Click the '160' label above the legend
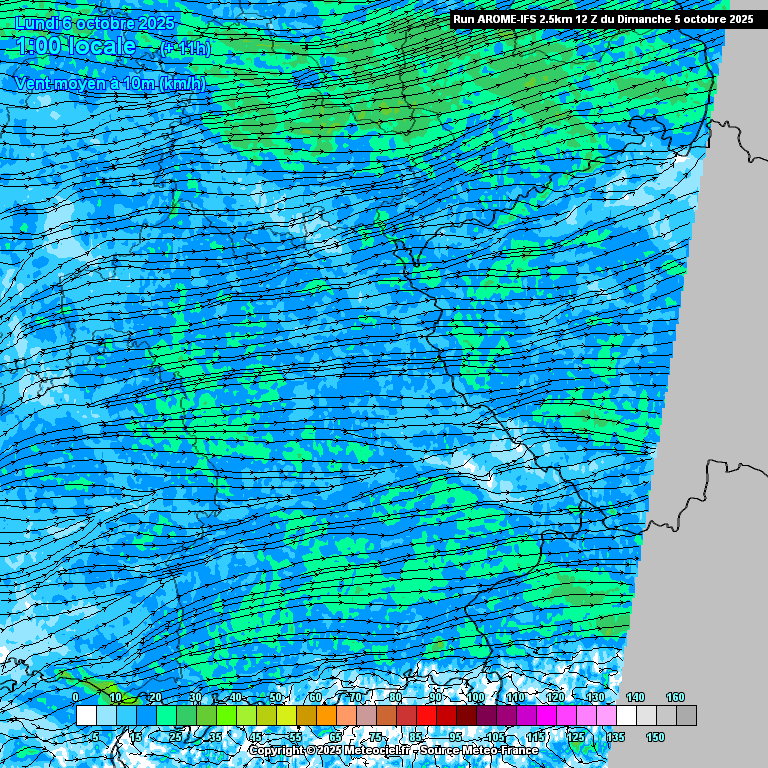Screen dimensions: 768x768 676,697
